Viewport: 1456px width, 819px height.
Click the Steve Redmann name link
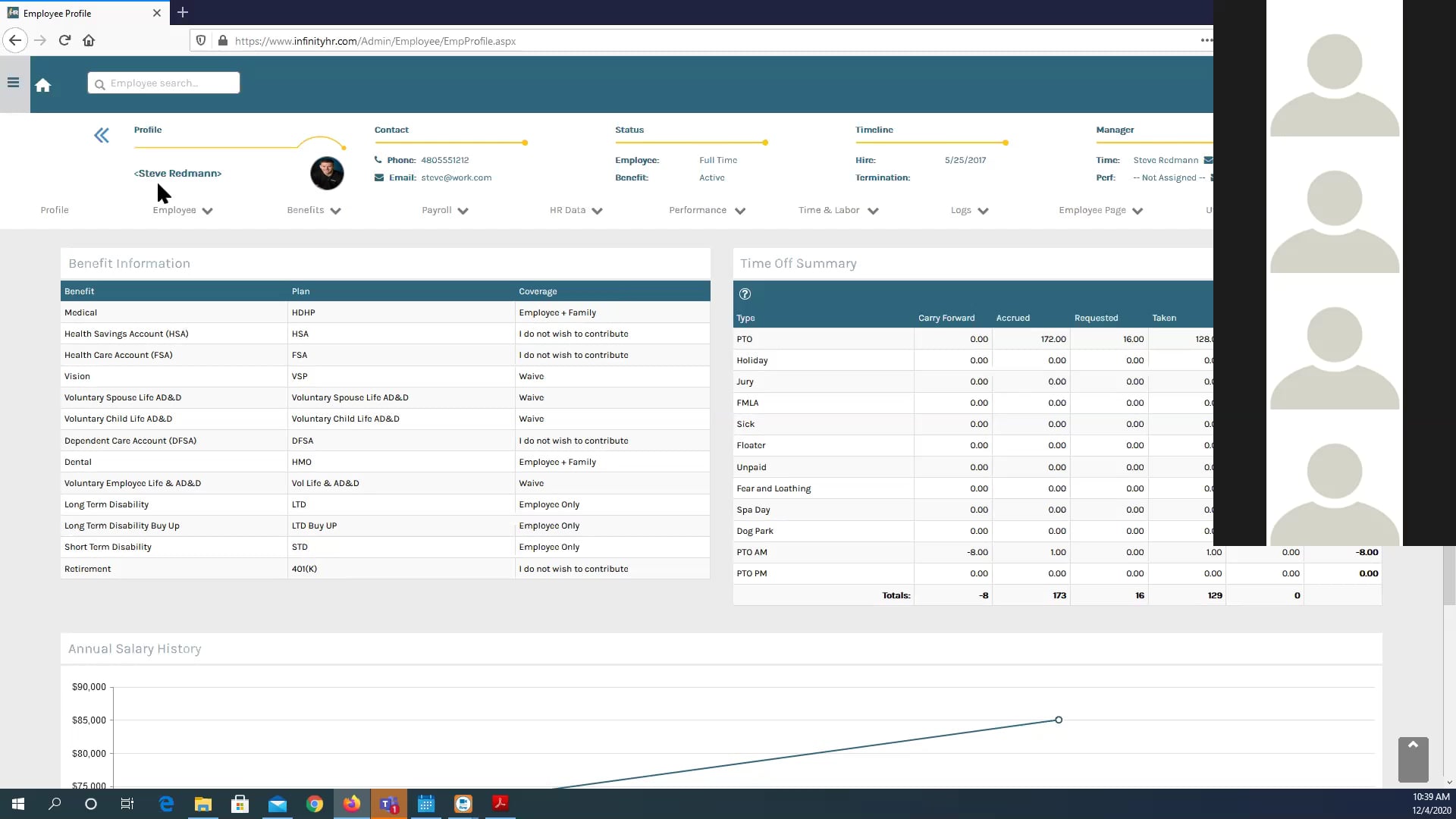coord(177,173)
